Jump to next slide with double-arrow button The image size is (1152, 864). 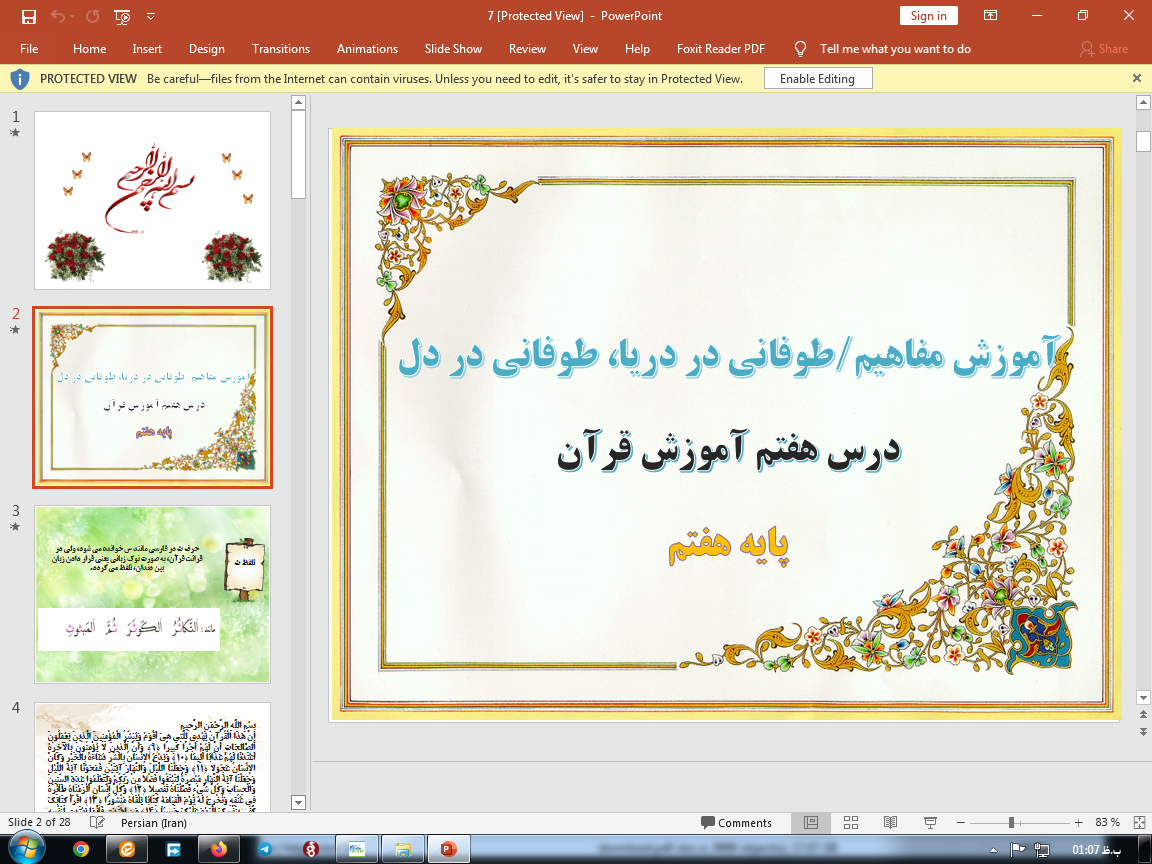1143,733
